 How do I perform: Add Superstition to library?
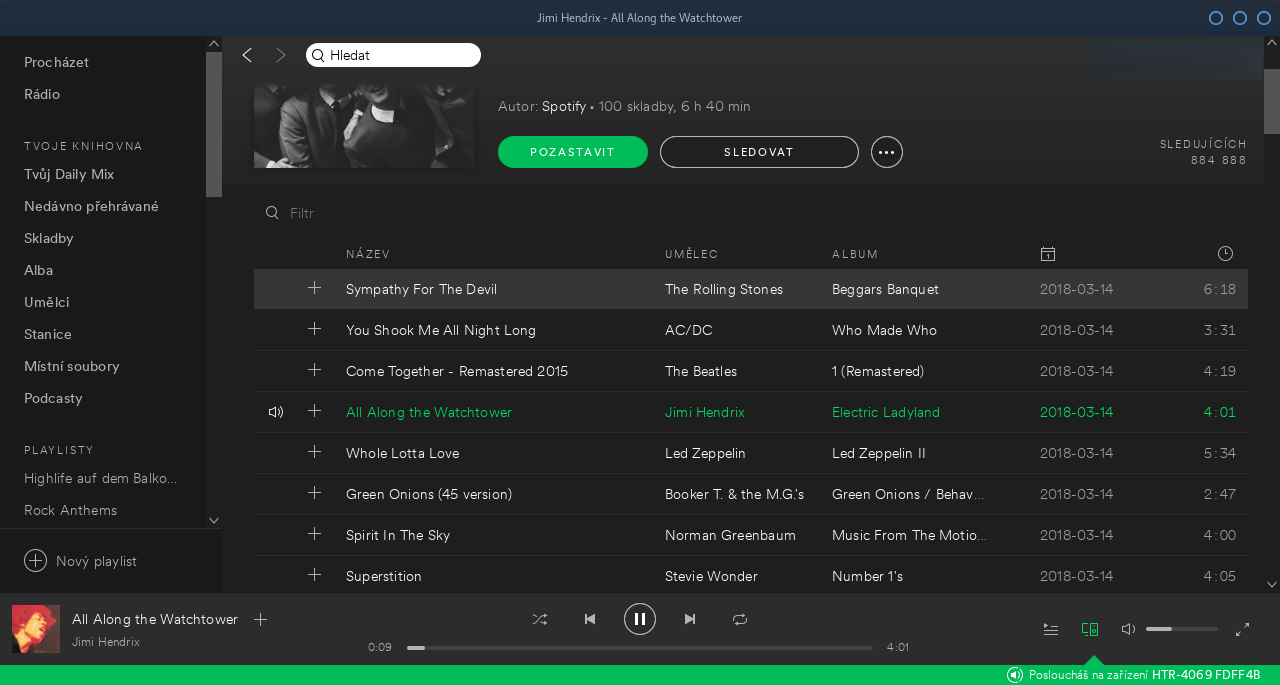click(x=315, y=575)
